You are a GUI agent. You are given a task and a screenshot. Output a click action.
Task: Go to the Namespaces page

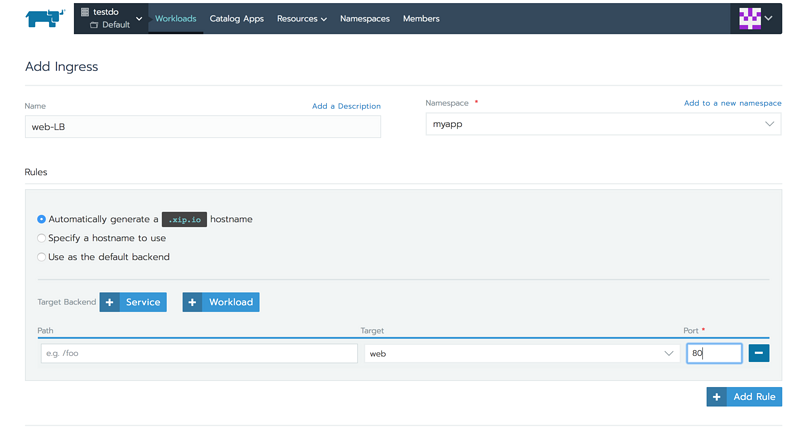click(x=365, y=18)
